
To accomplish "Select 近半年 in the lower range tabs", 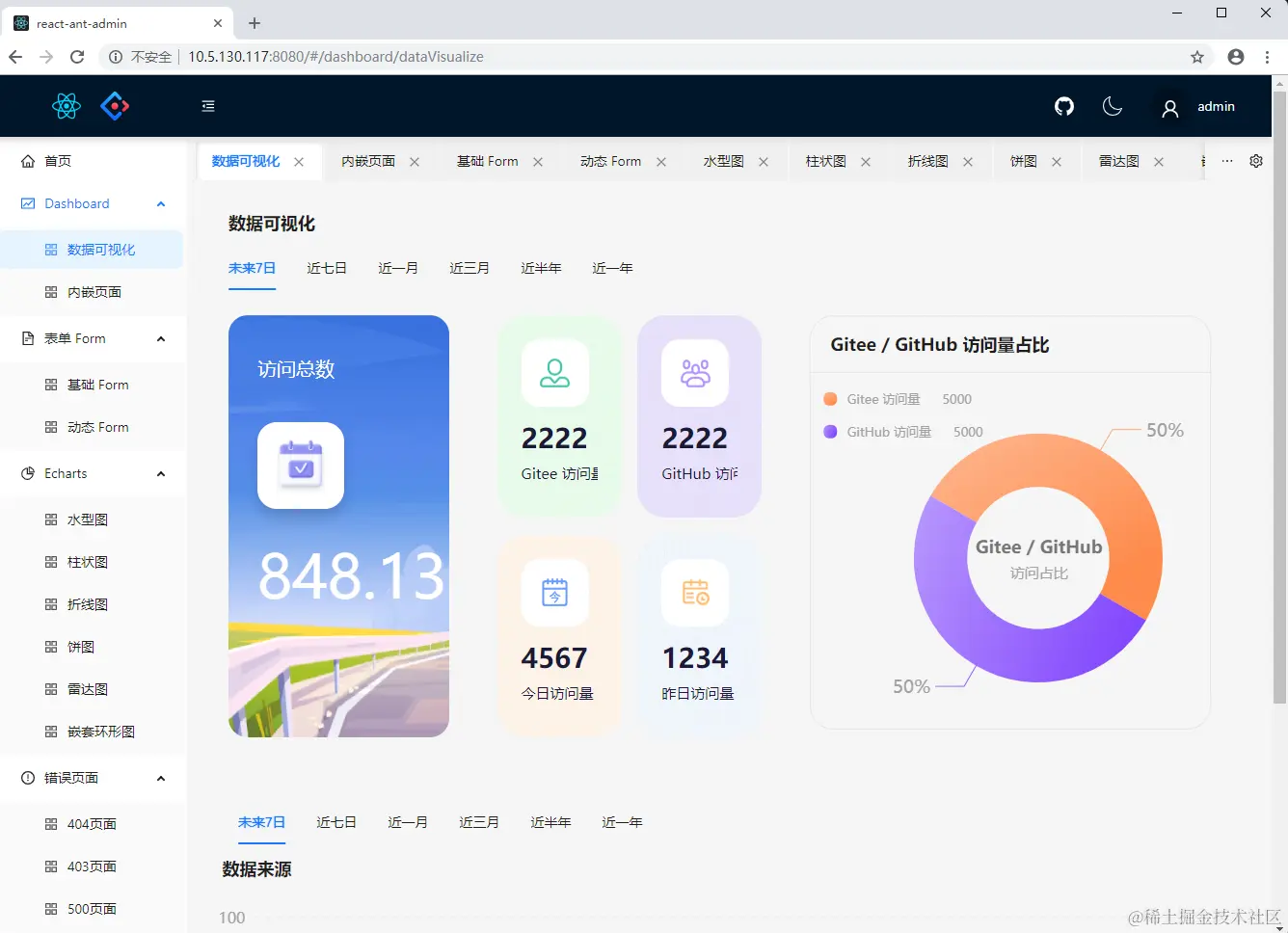I will (550, 822).
